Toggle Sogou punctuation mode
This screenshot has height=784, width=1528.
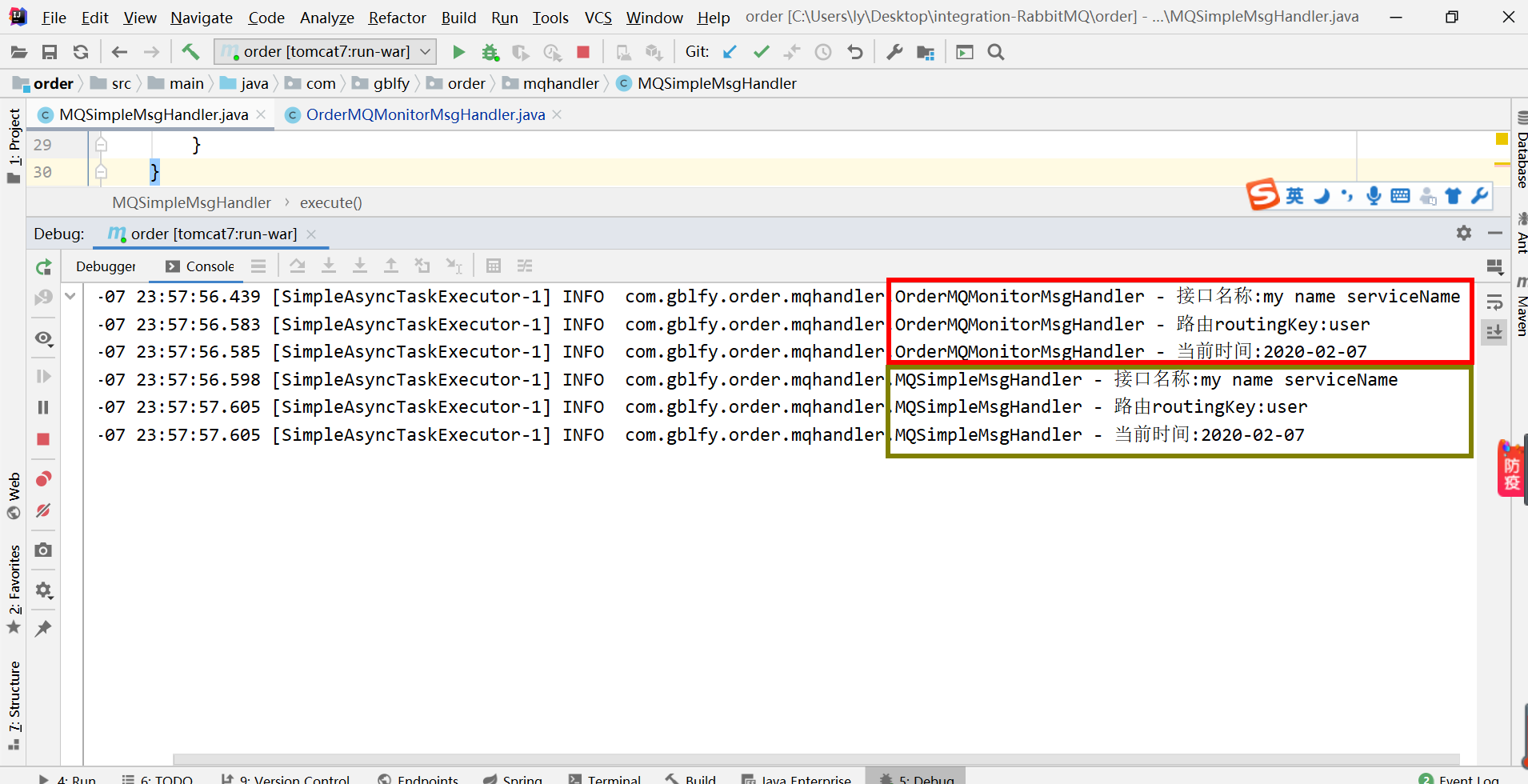pyautogui.click(x=1348, y=195)
